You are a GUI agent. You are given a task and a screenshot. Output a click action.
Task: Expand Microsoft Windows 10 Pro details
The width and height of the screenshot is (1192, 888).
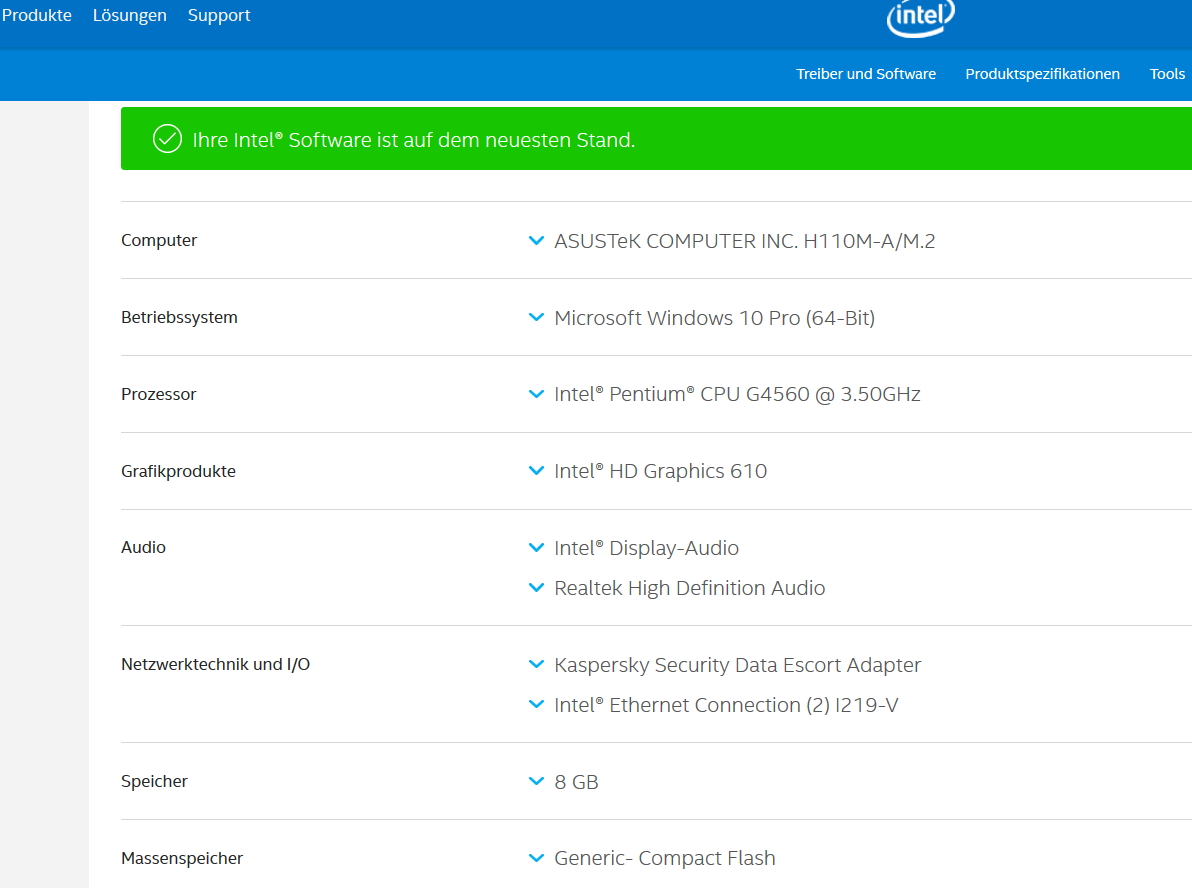point(536,318)
